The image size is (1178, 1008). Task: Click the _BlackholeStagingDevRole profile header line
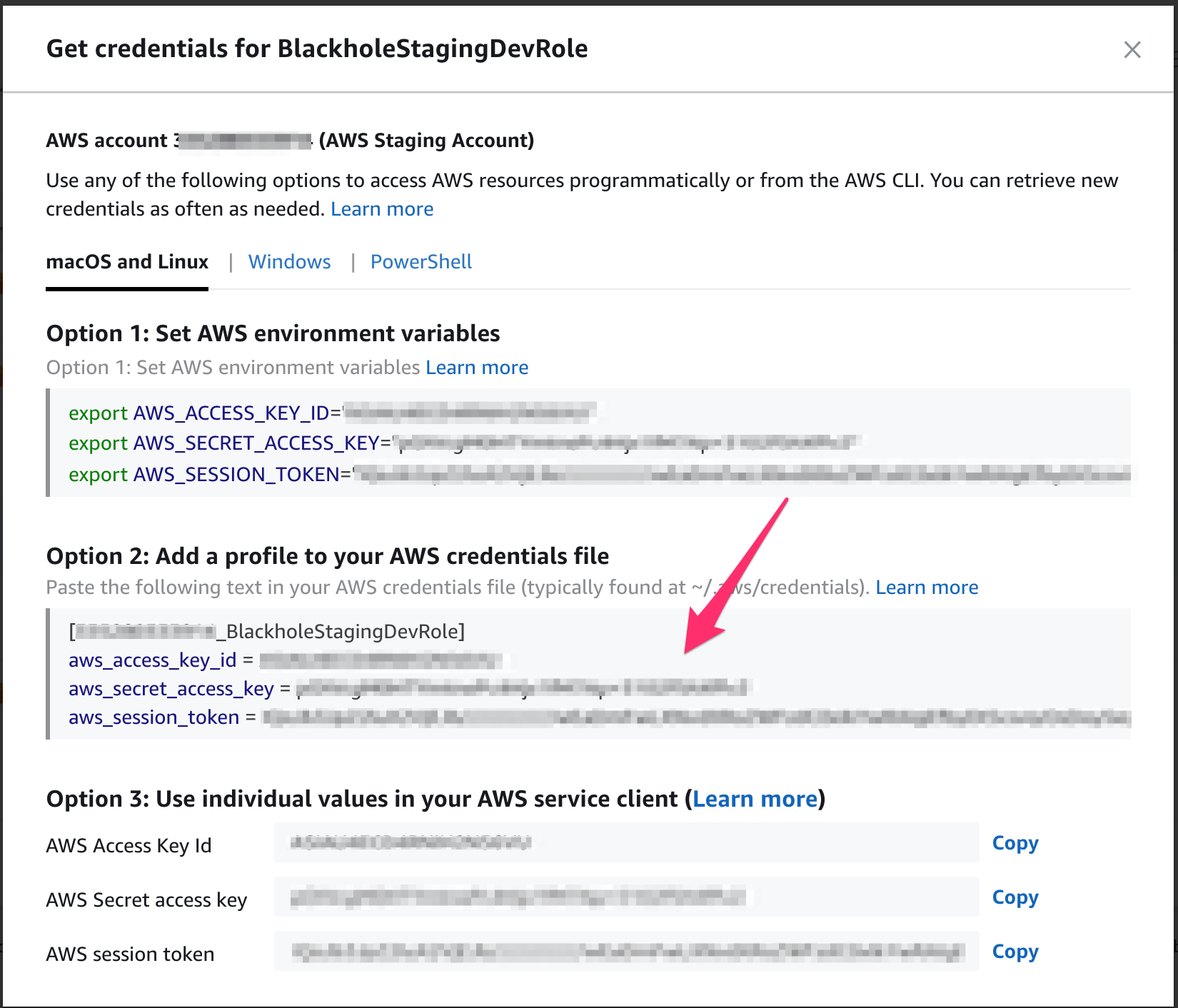pyautogui.click(x=267, y=631)
